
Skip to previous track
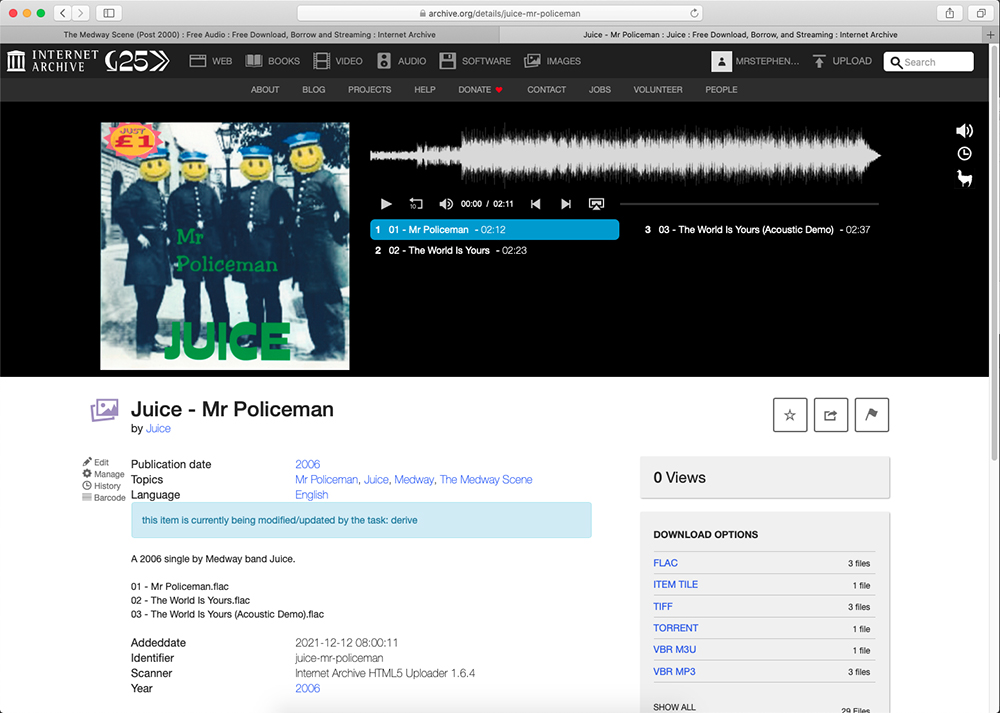(536, 204)
